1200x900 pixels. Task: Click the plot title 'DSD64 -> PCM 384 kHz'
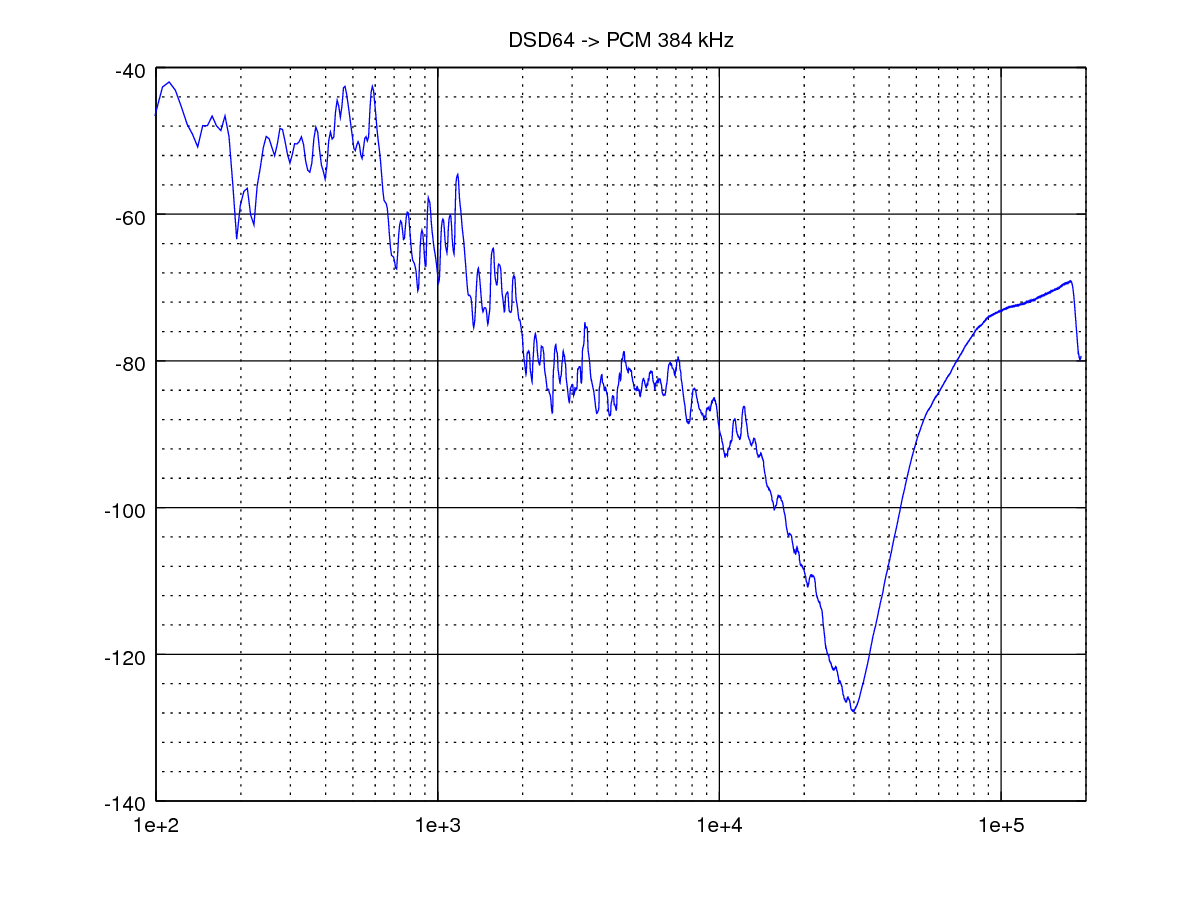pyautogui.click(x=621, y=41)
